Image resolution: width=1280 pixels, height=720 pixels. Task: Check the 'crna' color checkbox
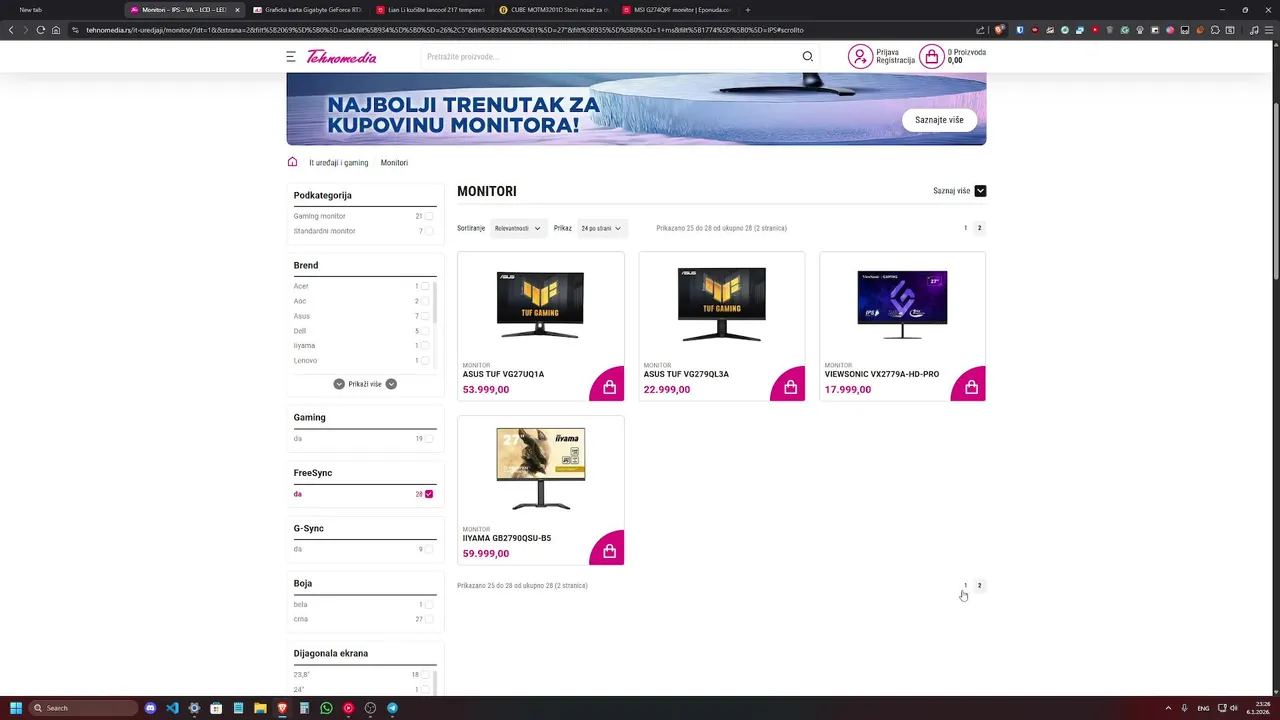point(429,619)
